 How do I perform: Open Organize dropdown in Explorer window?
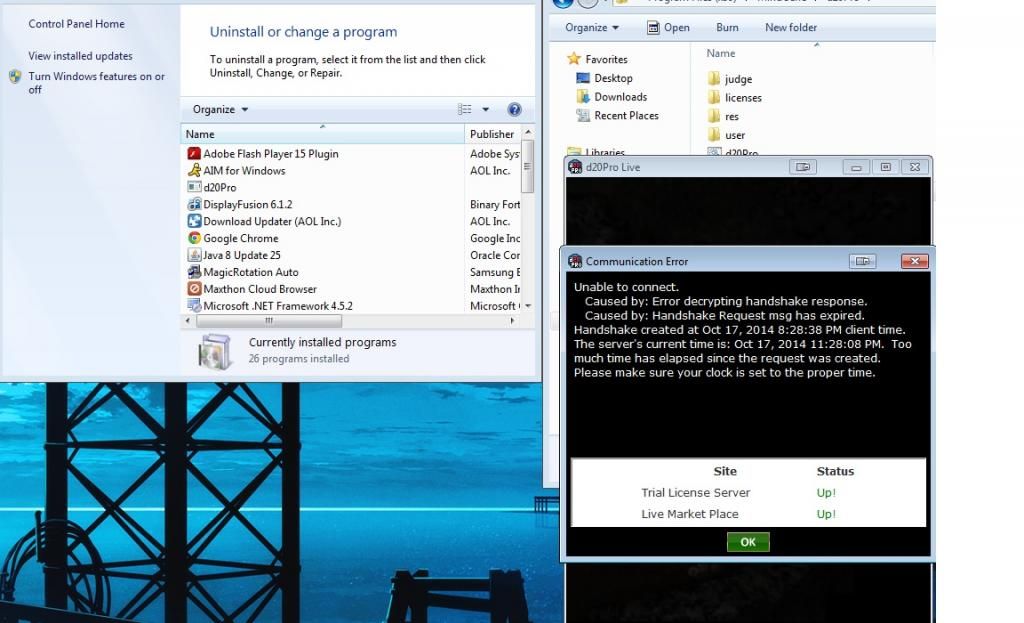point(592,27)
